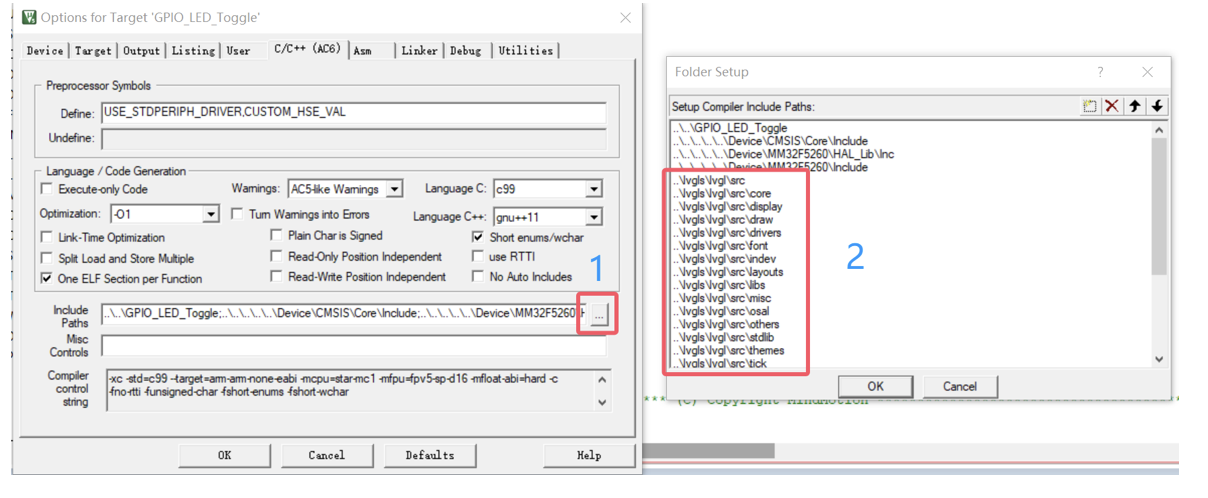Switch to the Target tab
The width and height of the screenshot is (1208, 498).
click(93, 51)
